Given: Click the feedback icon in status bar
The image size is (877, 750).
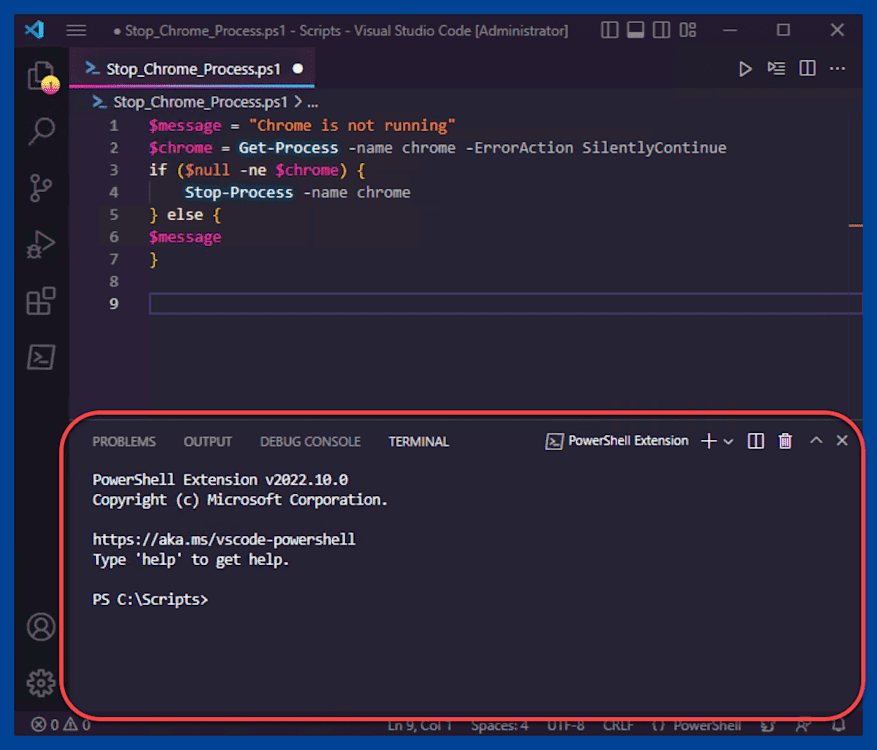Looking at the screenshot, I should (x=803, y=725).
